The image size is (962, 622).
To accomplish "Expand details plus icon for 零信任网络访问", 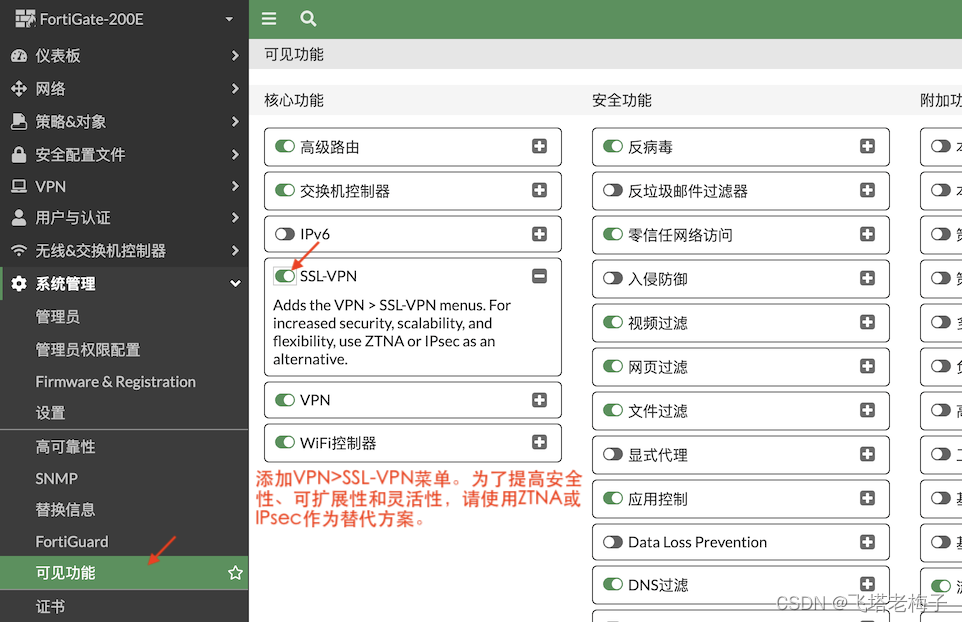I will tap(868, 234).
